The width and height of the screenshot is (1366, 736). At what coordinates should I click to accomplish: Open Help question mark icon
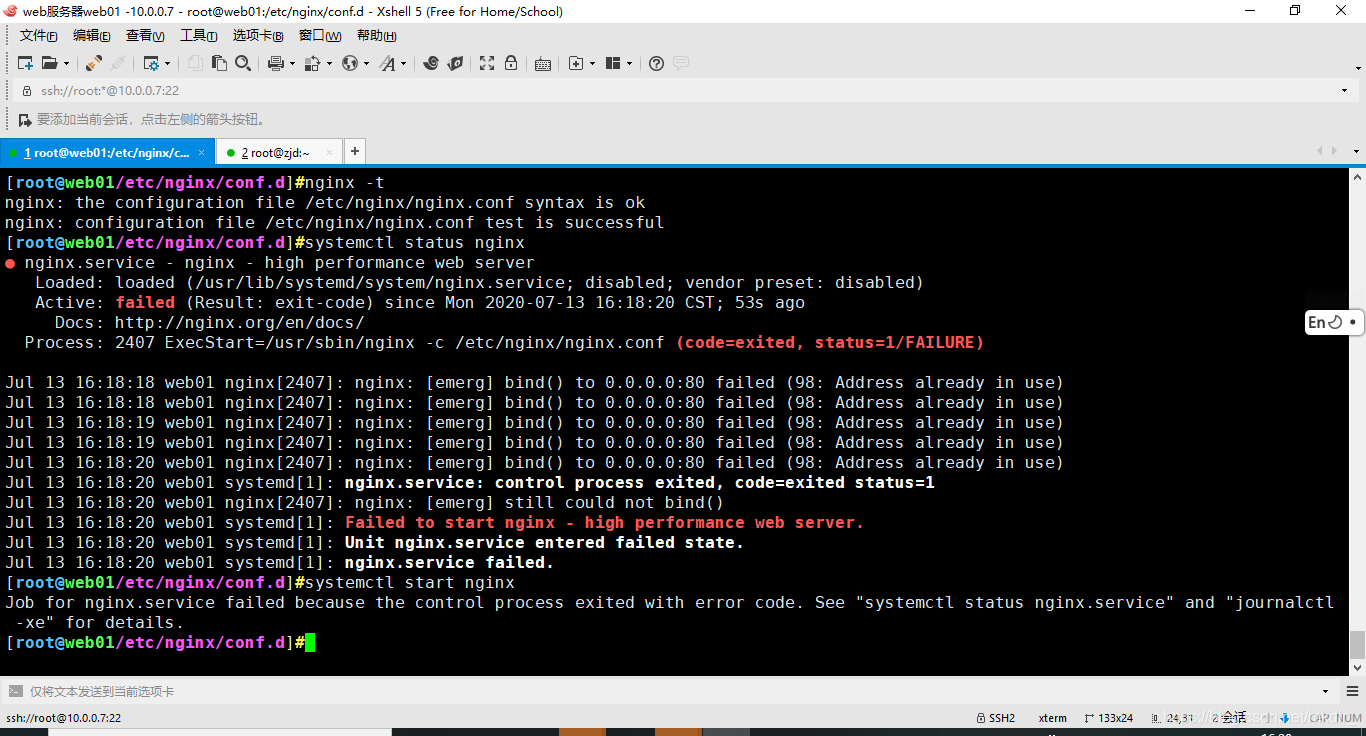click(656, 63)
